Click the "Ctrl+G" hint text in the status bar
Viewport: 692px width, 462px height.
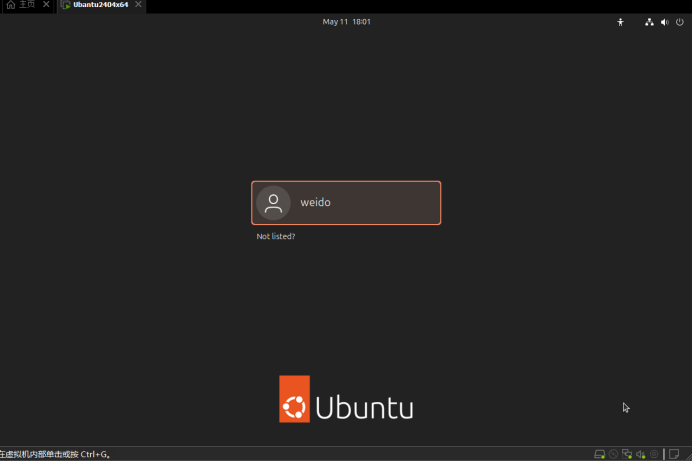94,454
